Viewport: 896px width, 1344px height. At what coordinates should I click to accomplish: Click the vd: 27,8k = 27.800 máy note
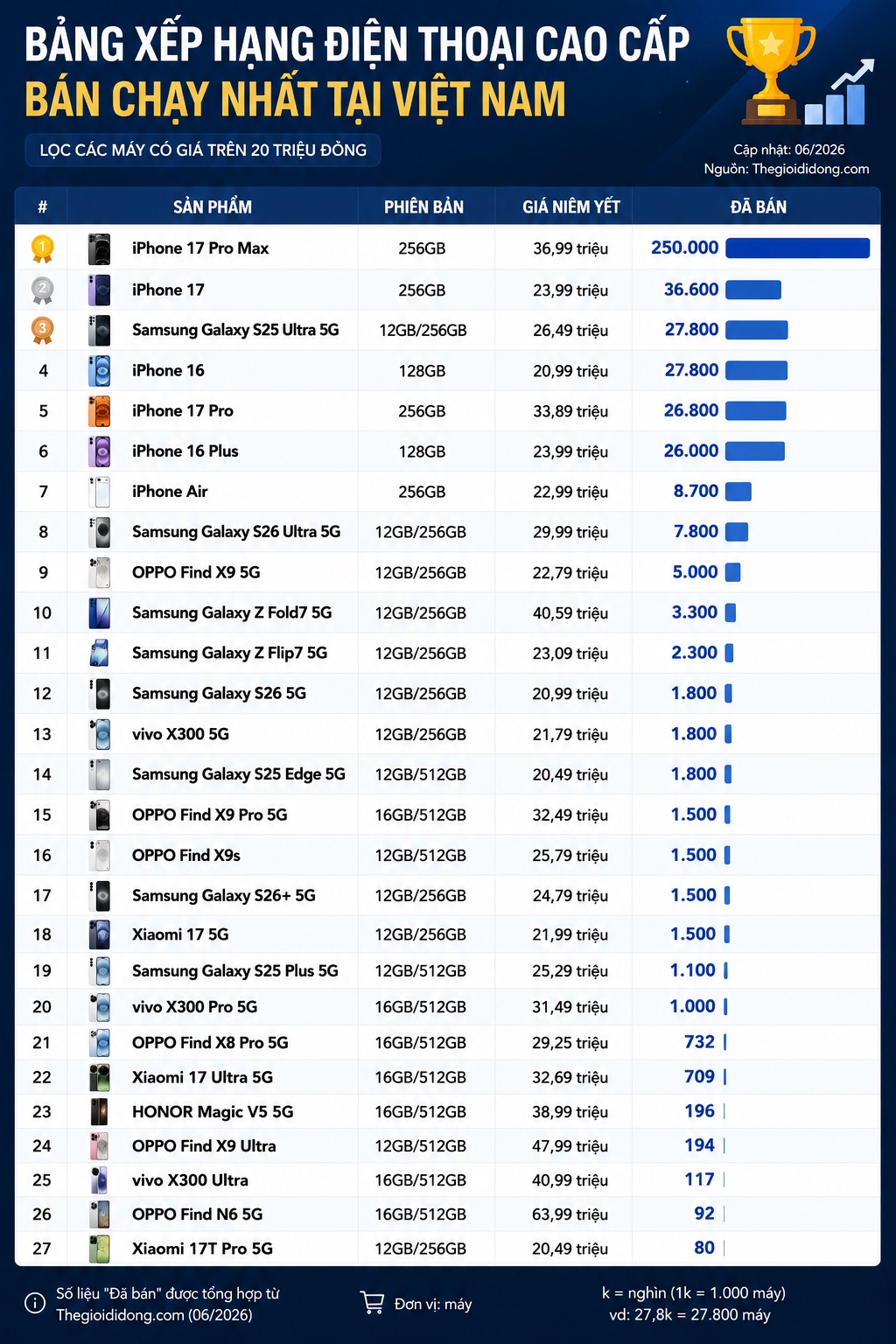(x=690, y=1314)
